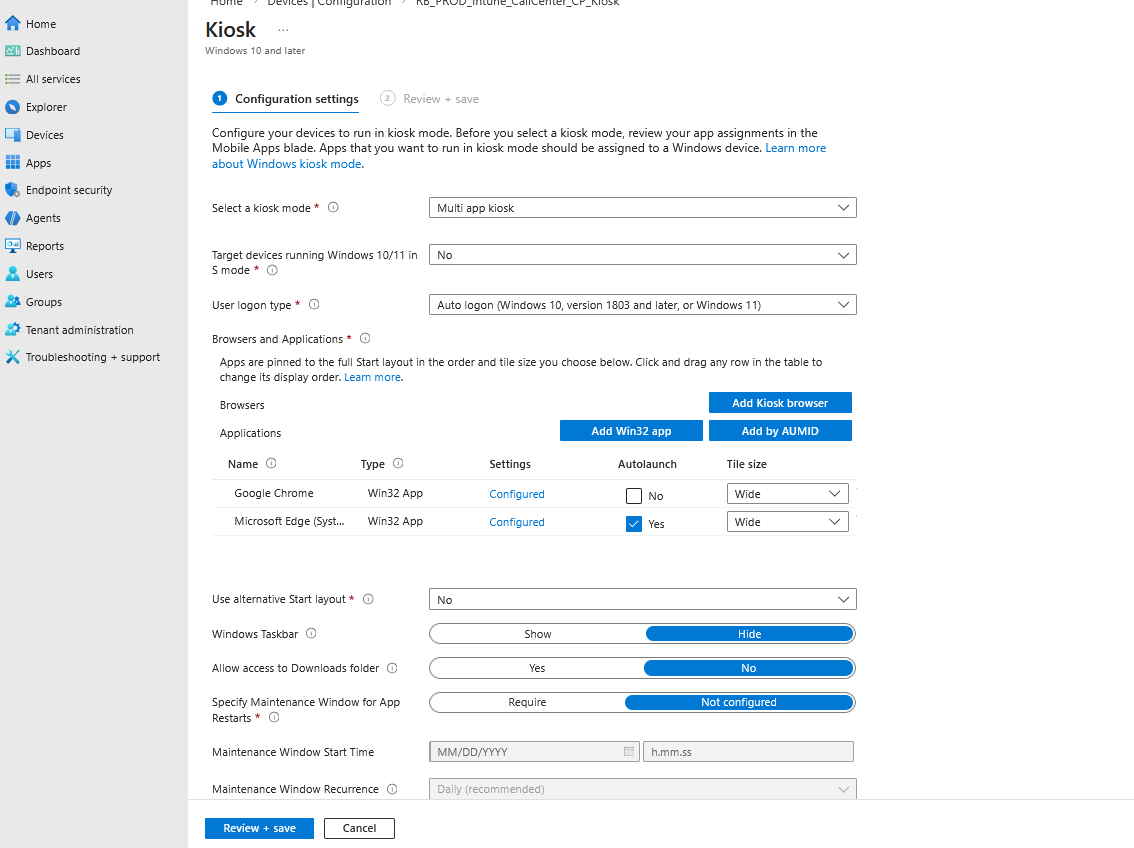
Task: Click the Agents icon in sidebar
Action: tap(12, 218)
